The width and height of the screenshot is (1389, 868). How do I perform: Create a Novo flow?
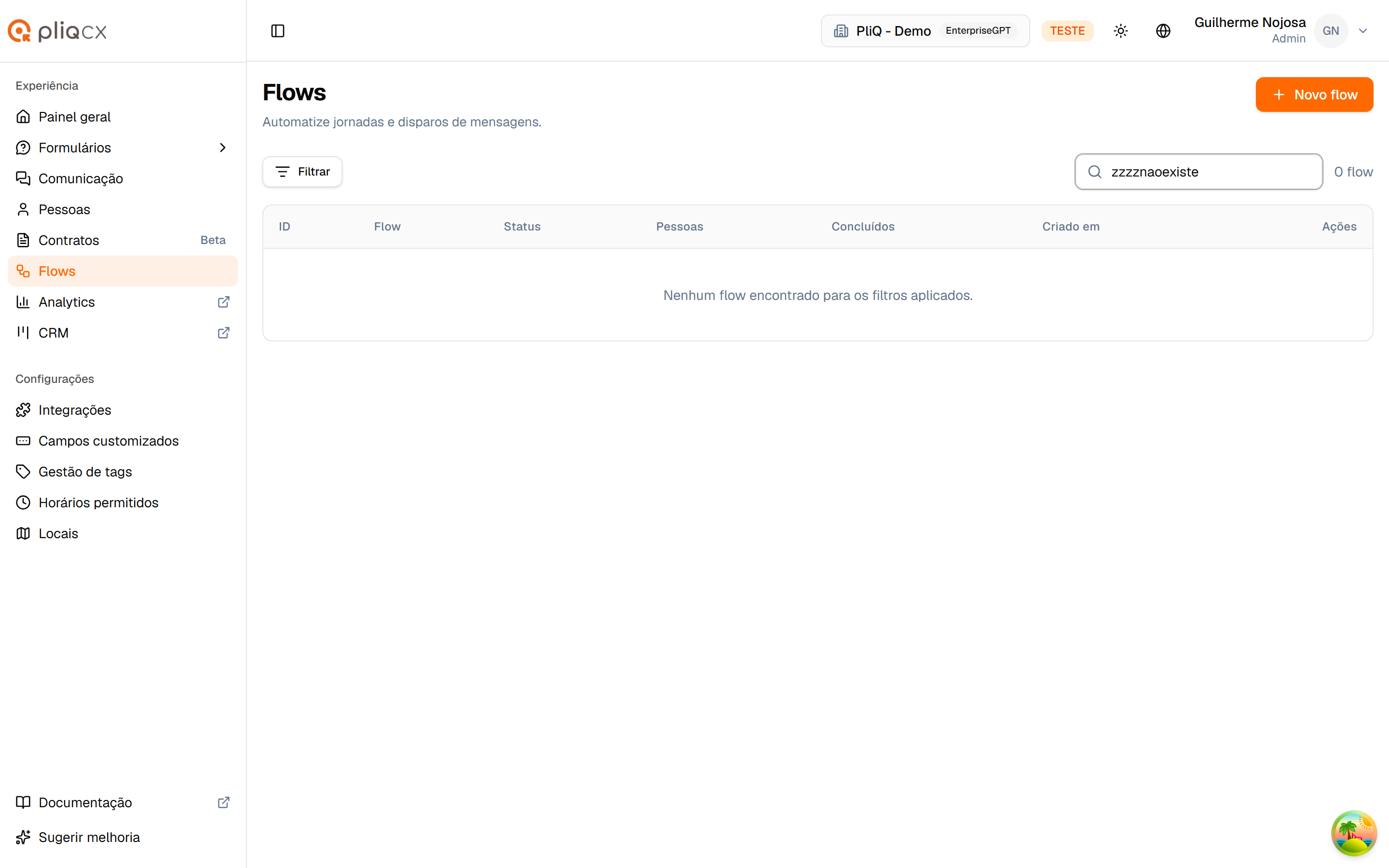[x=1314, y=95]
